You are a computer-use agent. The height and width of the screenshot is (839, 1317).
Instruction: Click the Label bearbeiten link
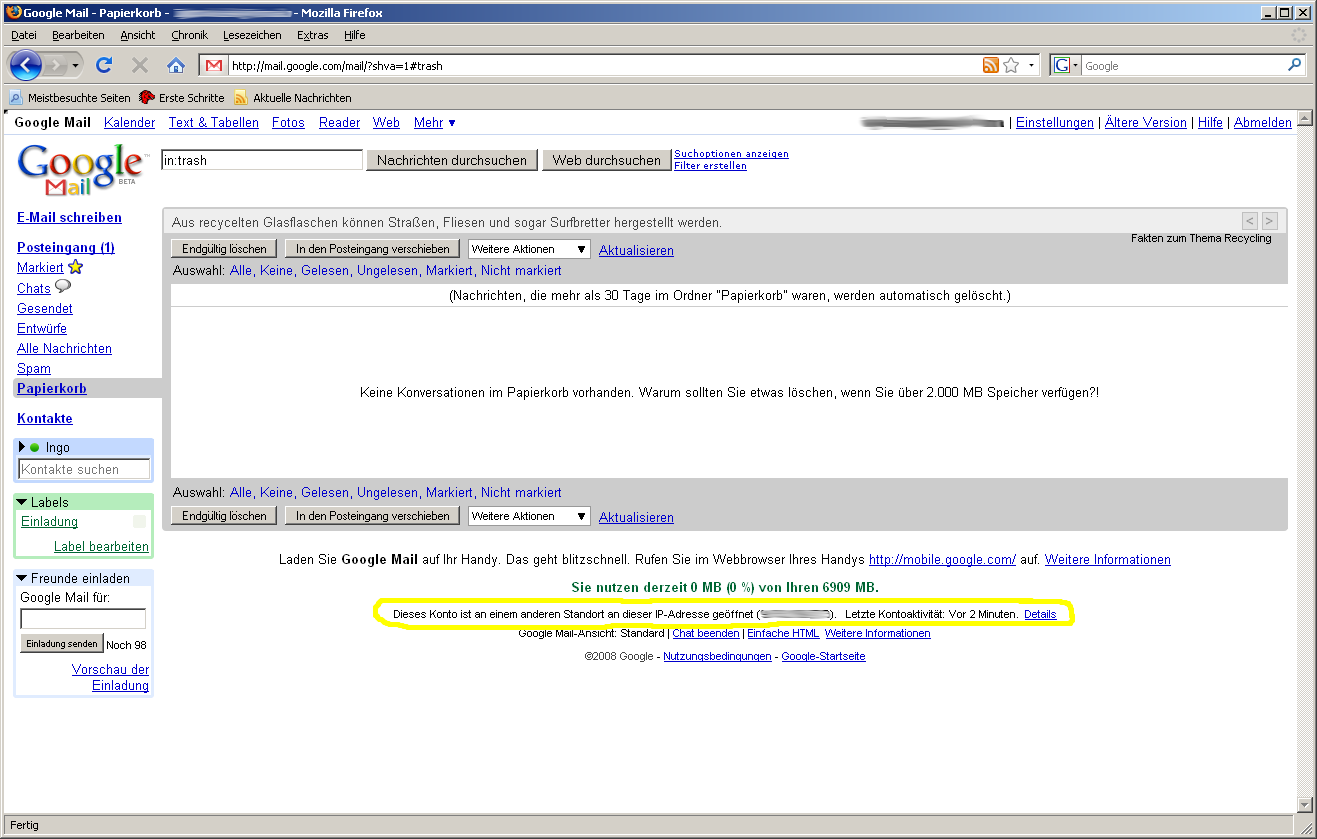point(101,547)
